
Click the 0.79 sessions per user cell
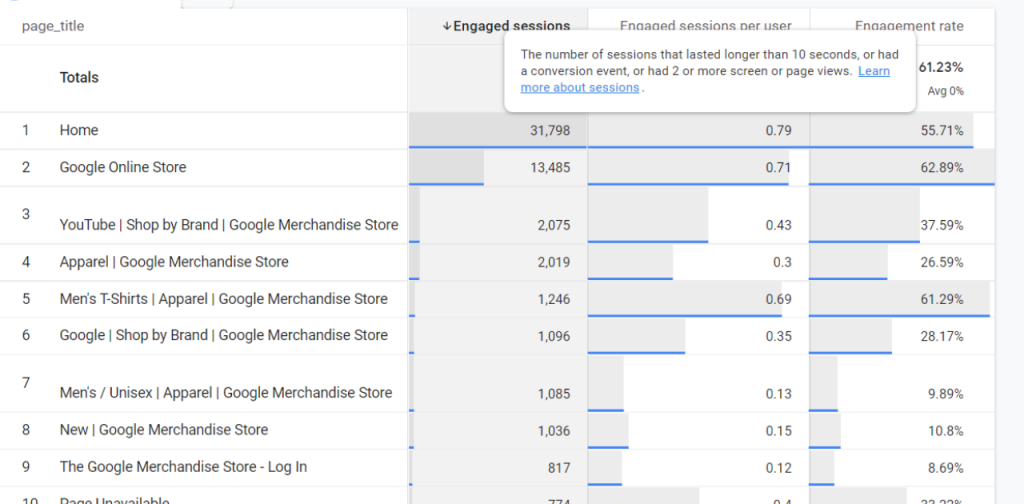pyautogui.click(x=778, y=130)
